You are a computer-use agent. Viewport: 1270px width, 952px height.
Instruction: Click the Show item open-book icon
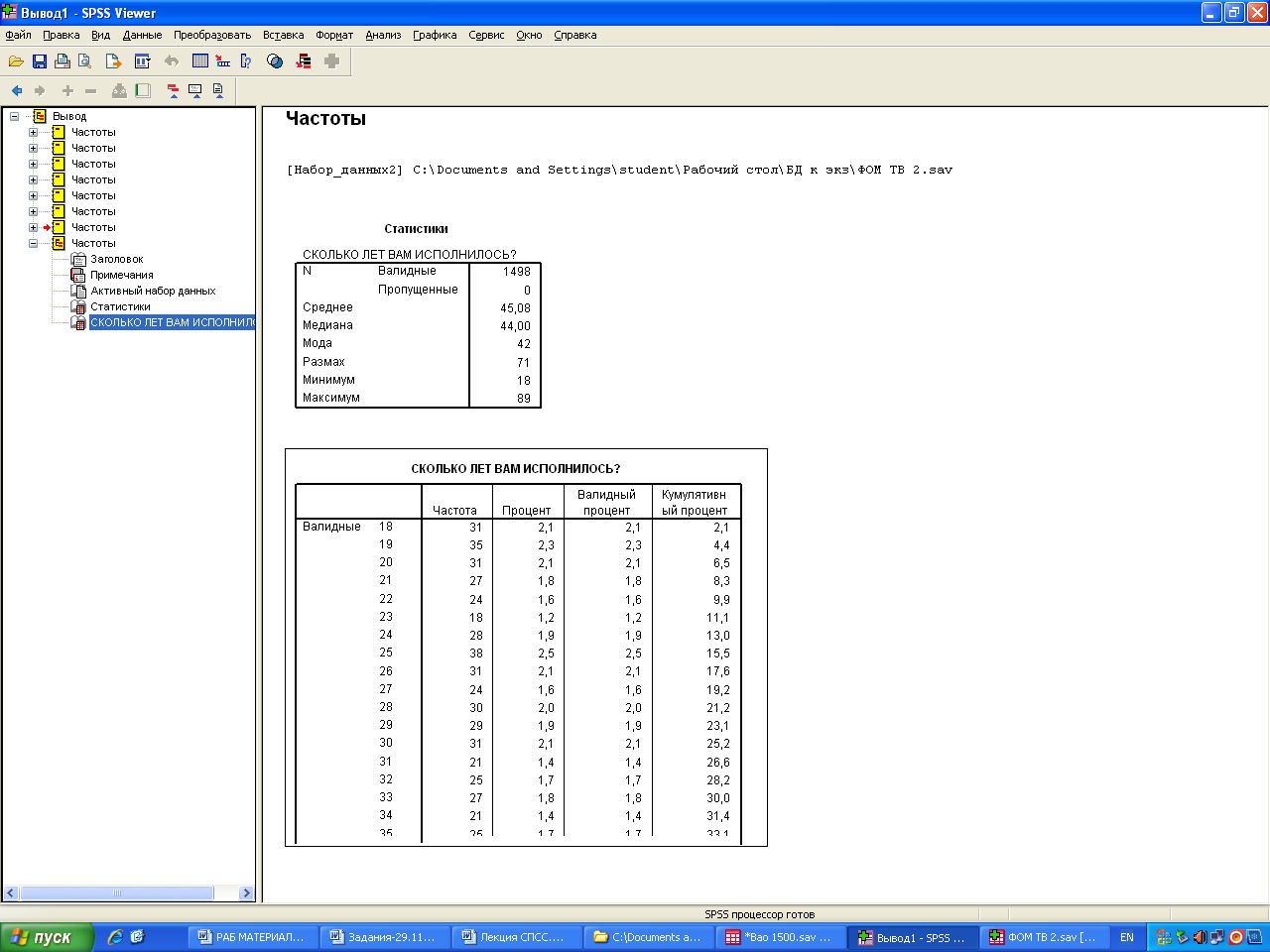119,90
